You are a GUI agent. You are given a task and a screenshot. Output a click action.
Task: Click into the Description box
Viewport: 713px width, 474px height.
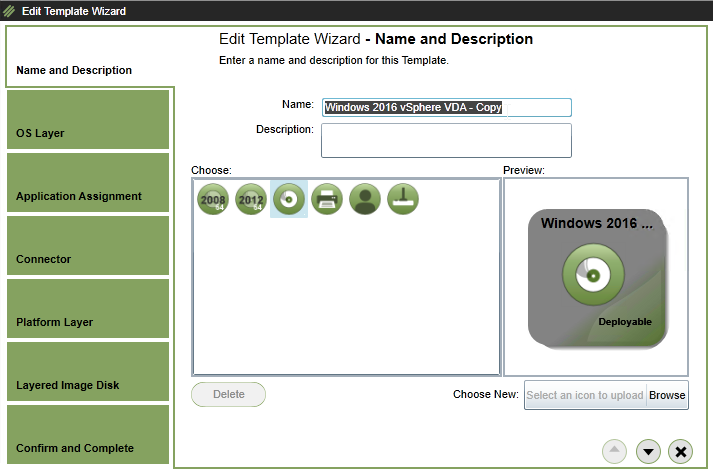pyautogui.click(x=447, y=141)
